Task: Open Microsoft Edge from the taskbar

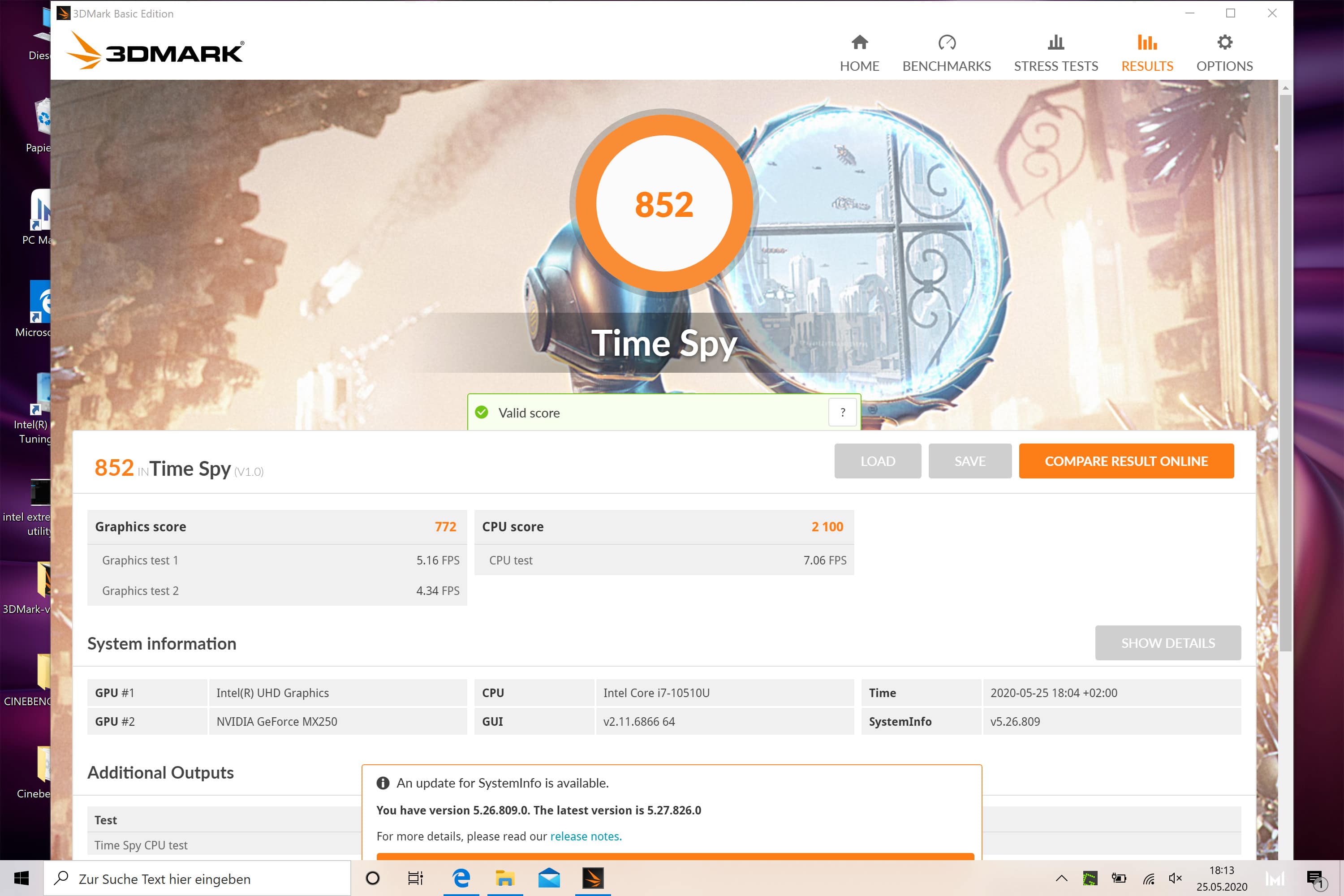Action: (461, 878)
